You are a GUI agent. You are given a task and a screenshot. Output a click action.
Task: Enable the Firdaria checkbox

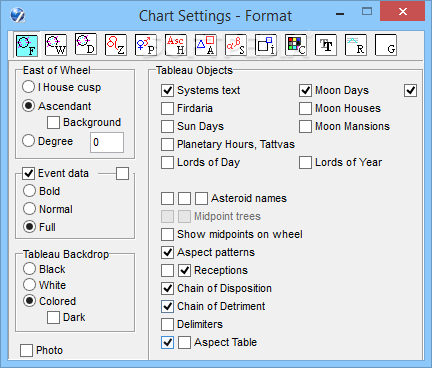(167, 108)
